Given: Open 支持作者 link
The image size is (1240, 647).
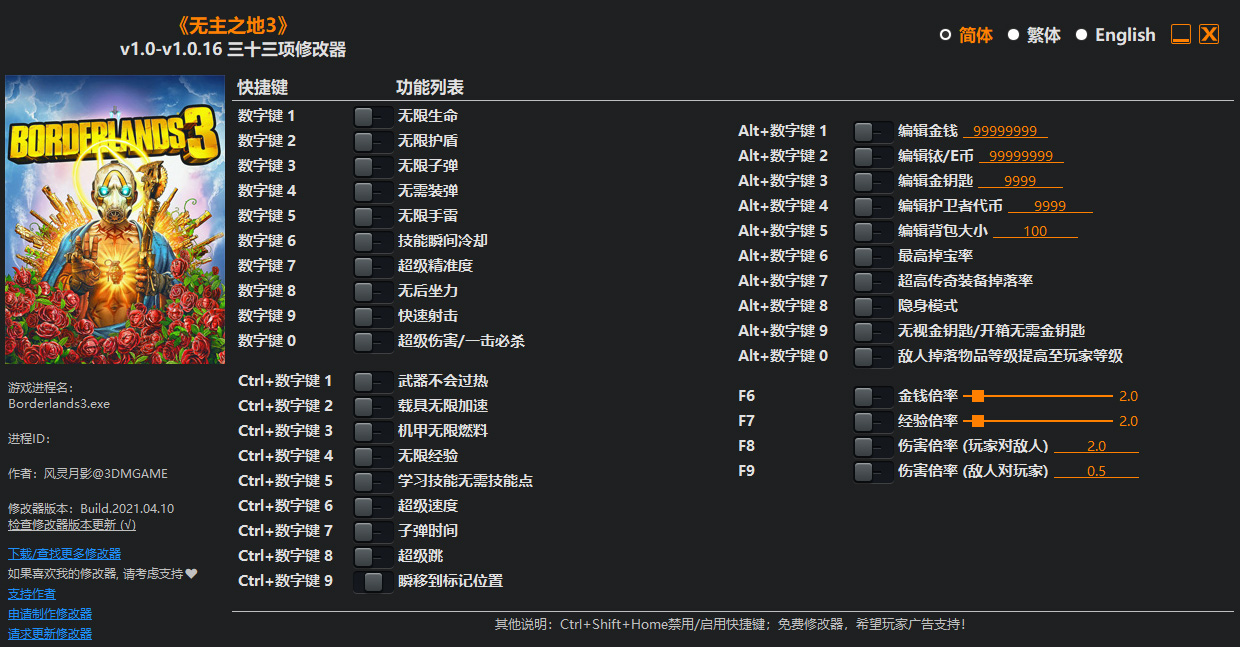Looking at the screenshot, I should [32, 593].
